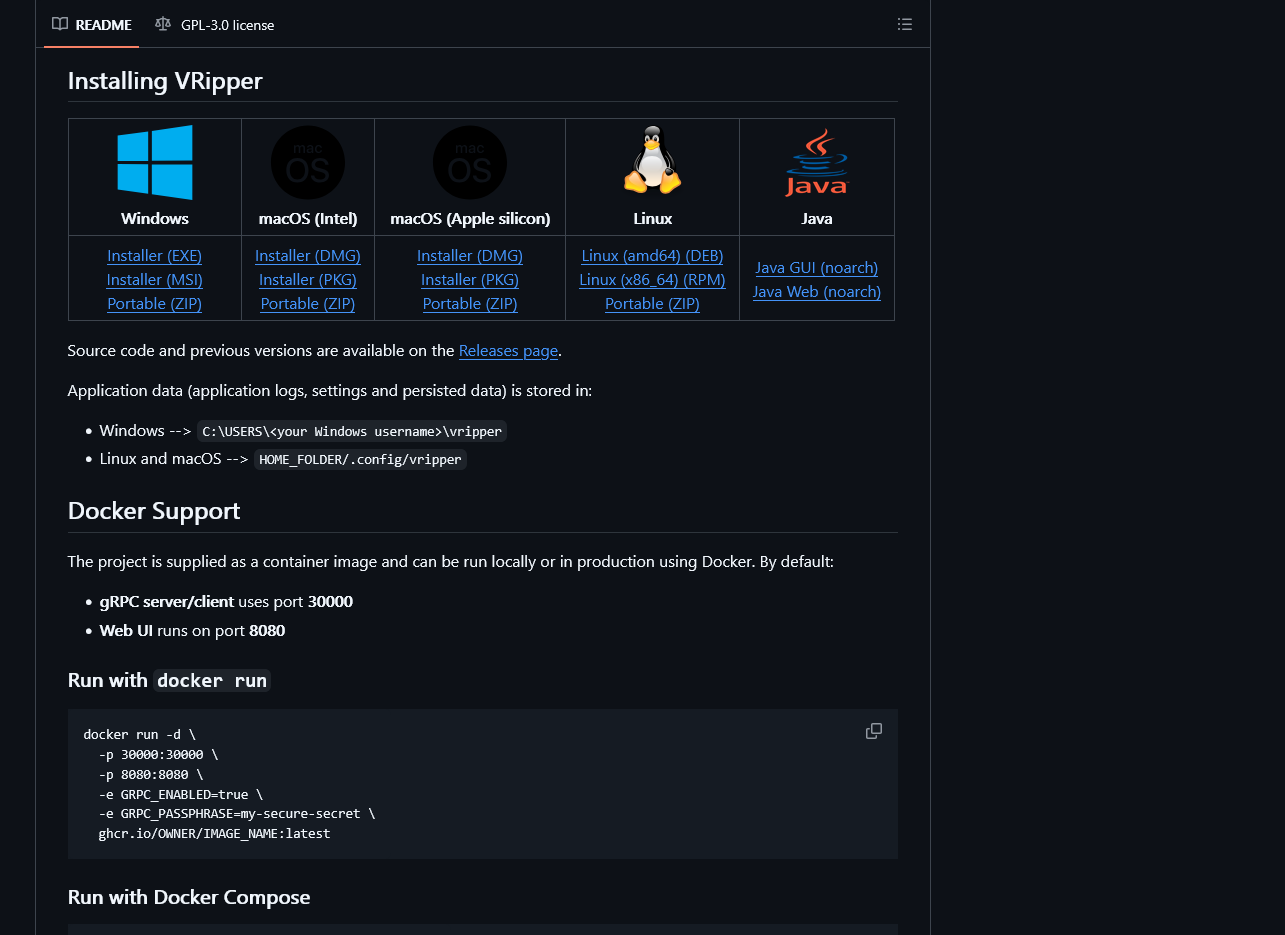This screenshot has height=935, width=1285.
Task: Switch to the README tab
Action: coord(92,25)
